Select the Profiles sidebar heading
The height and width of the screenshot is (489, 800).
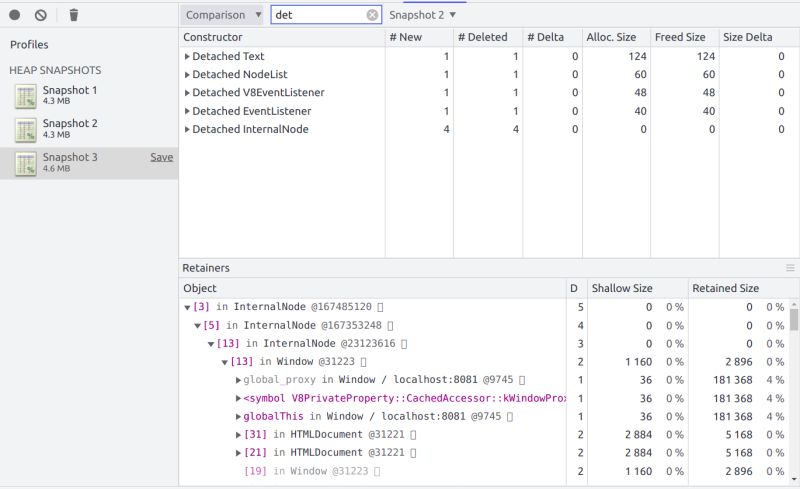[x=29, y=45]
